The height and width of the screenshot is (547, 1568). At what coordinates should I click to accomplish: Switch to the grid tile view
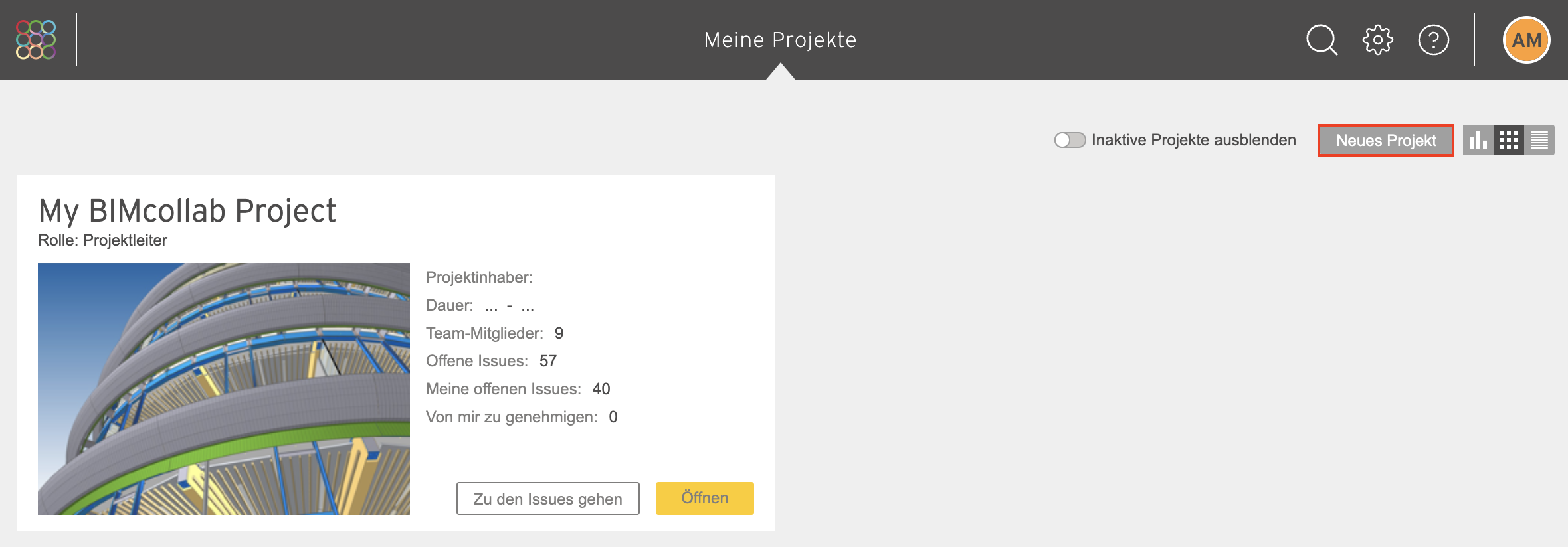[1509, 140]
